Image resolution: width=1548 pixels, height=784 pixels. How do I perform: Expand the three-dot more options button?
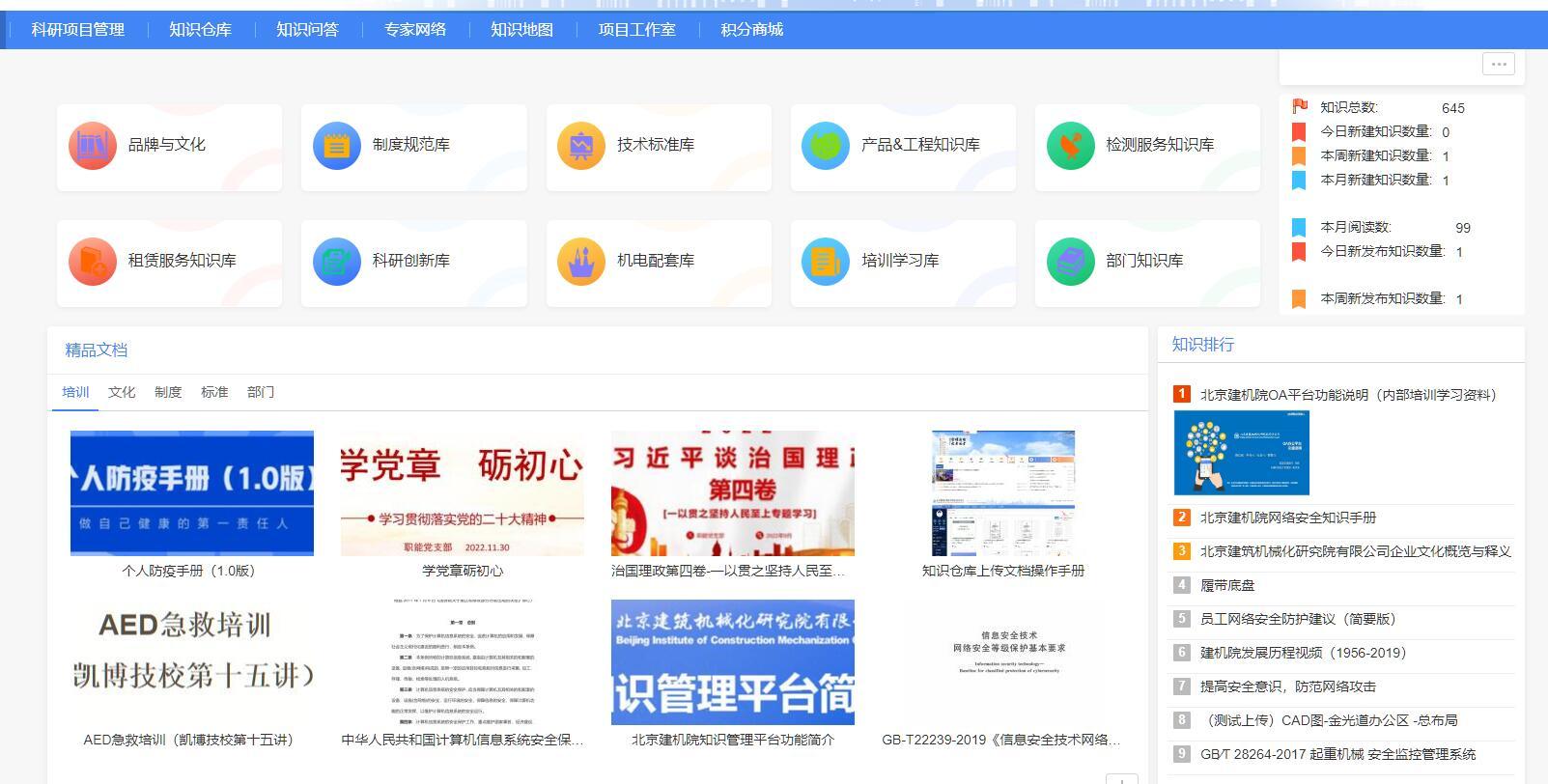(x=1498, y=65)
